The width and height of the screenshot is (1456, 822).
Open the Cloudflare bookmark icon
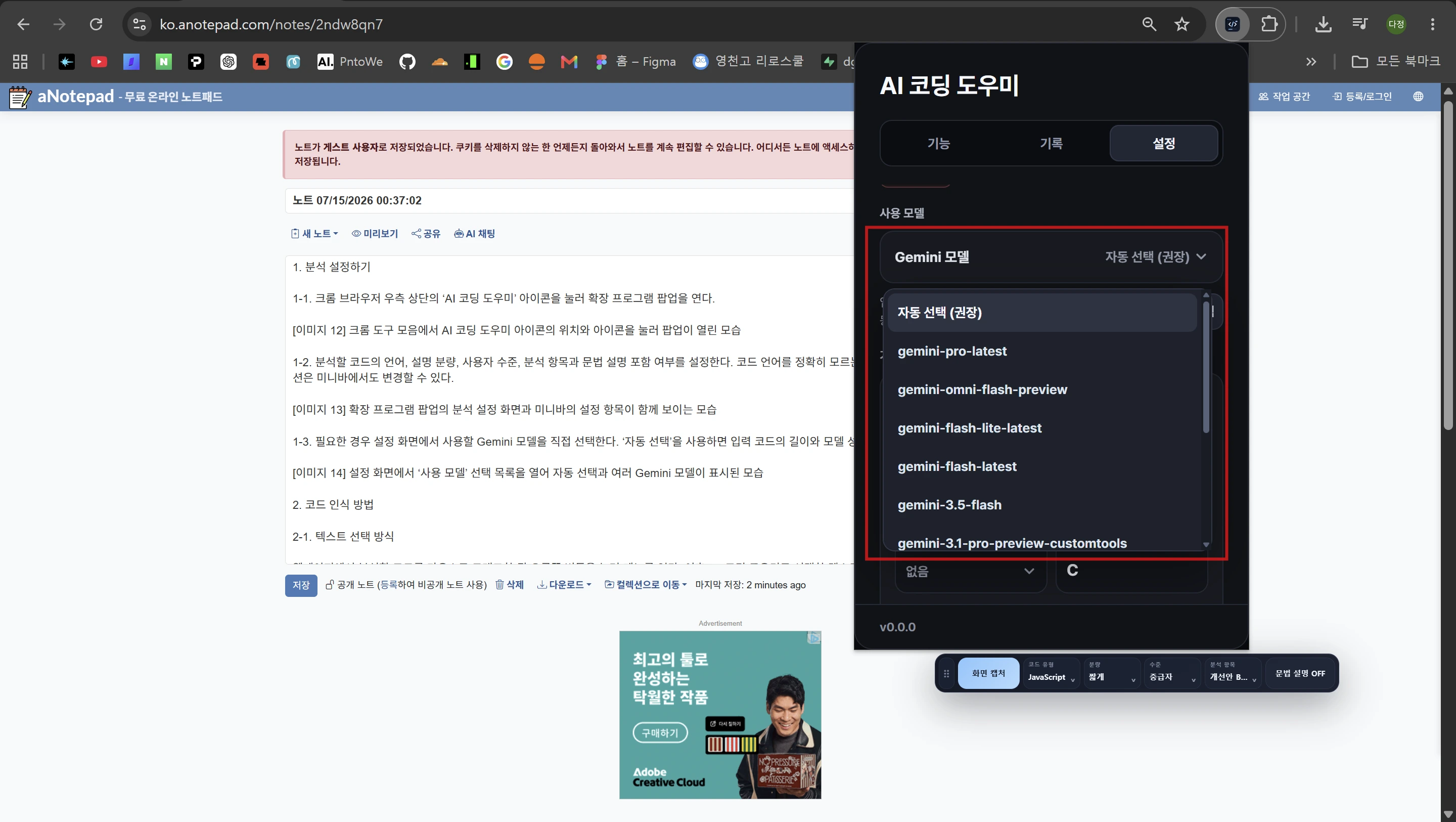[439, 62]
